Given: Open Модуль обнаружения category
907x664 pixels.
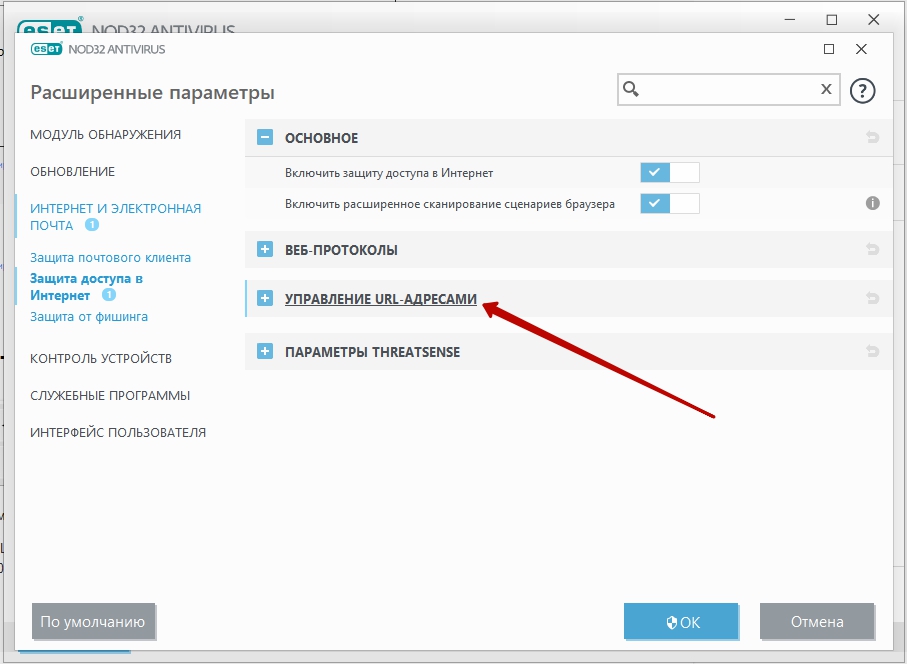Looking at the screenshot, I should [x=105, y=134].
